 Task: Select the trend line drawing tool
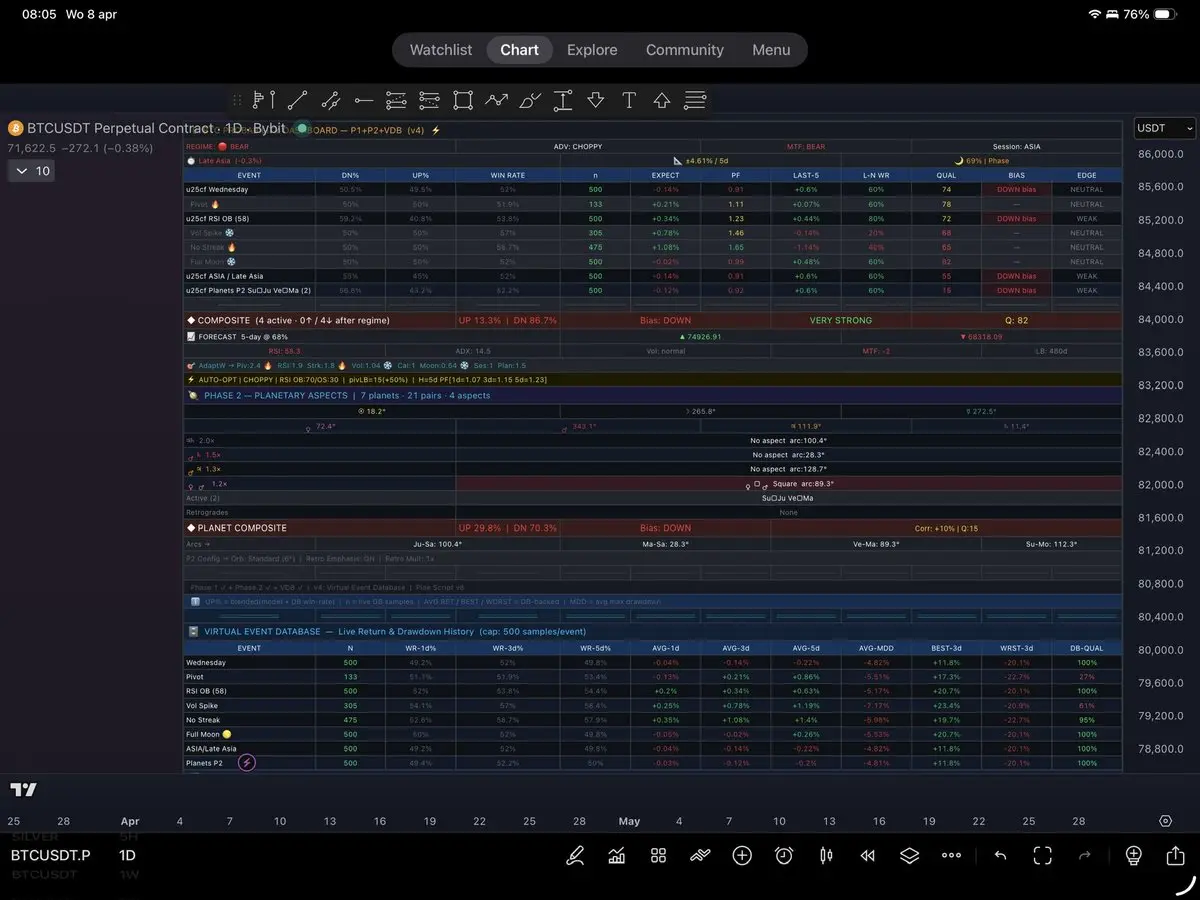[x=297, y=100]
